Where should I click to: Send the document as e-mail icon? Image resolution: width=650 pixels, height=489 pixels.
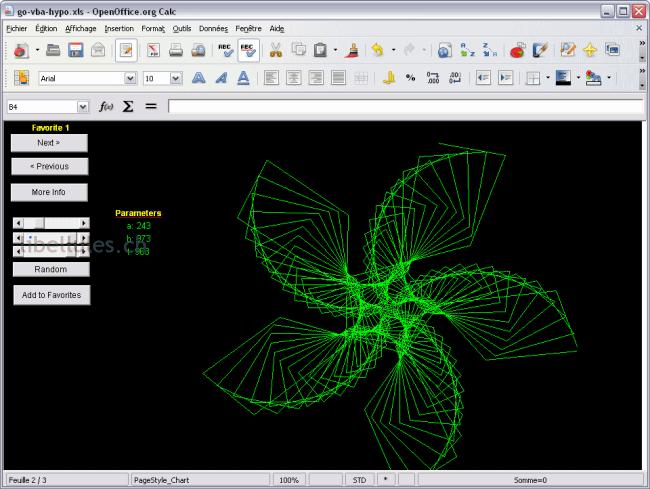98,50
